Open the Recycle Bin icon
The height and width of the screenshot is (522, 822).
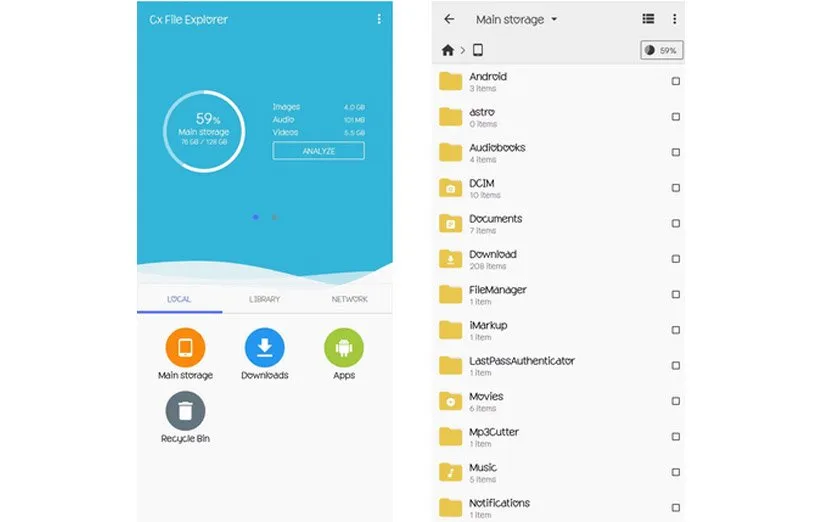pos(185,411)
